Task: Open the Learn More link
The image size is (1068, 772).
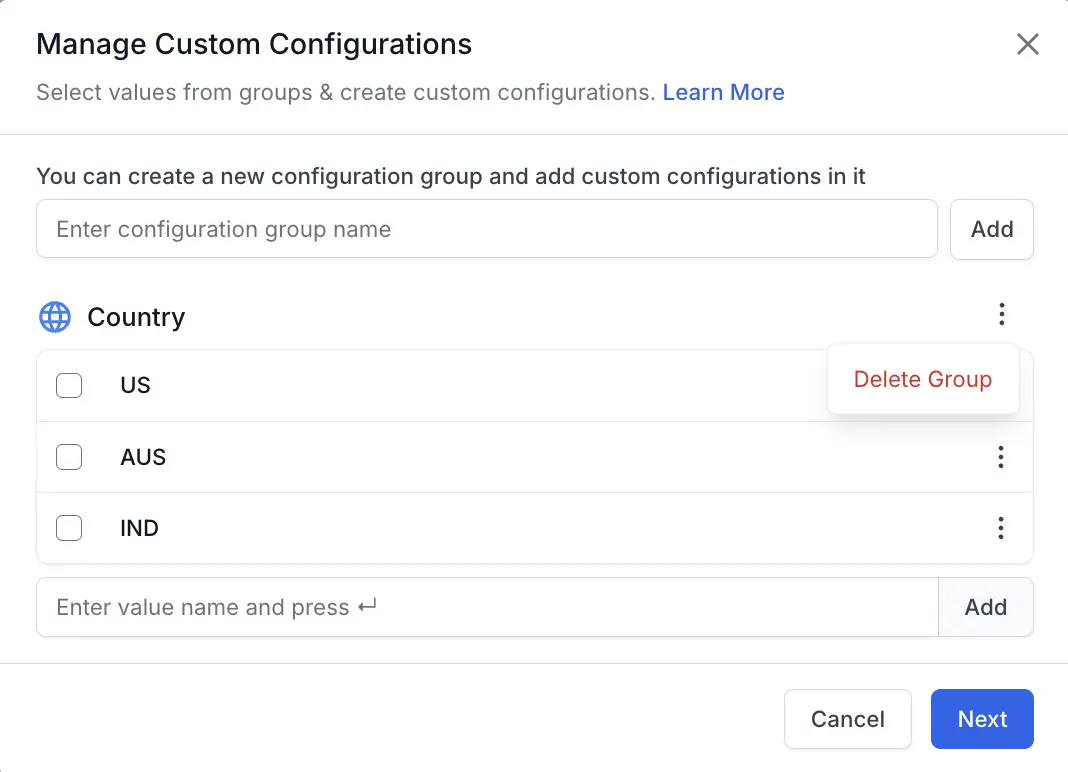Action: tap(723, 93)
